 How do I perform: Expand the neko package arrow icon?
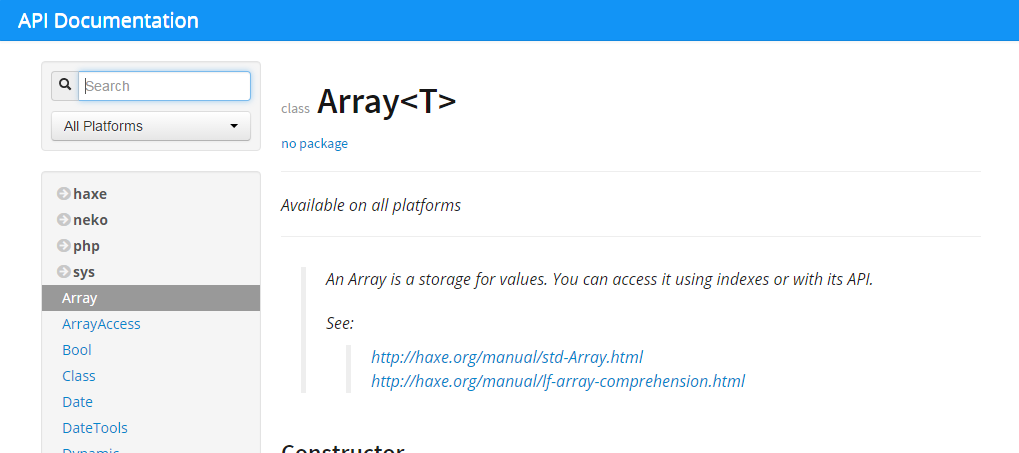coord(64,220)
